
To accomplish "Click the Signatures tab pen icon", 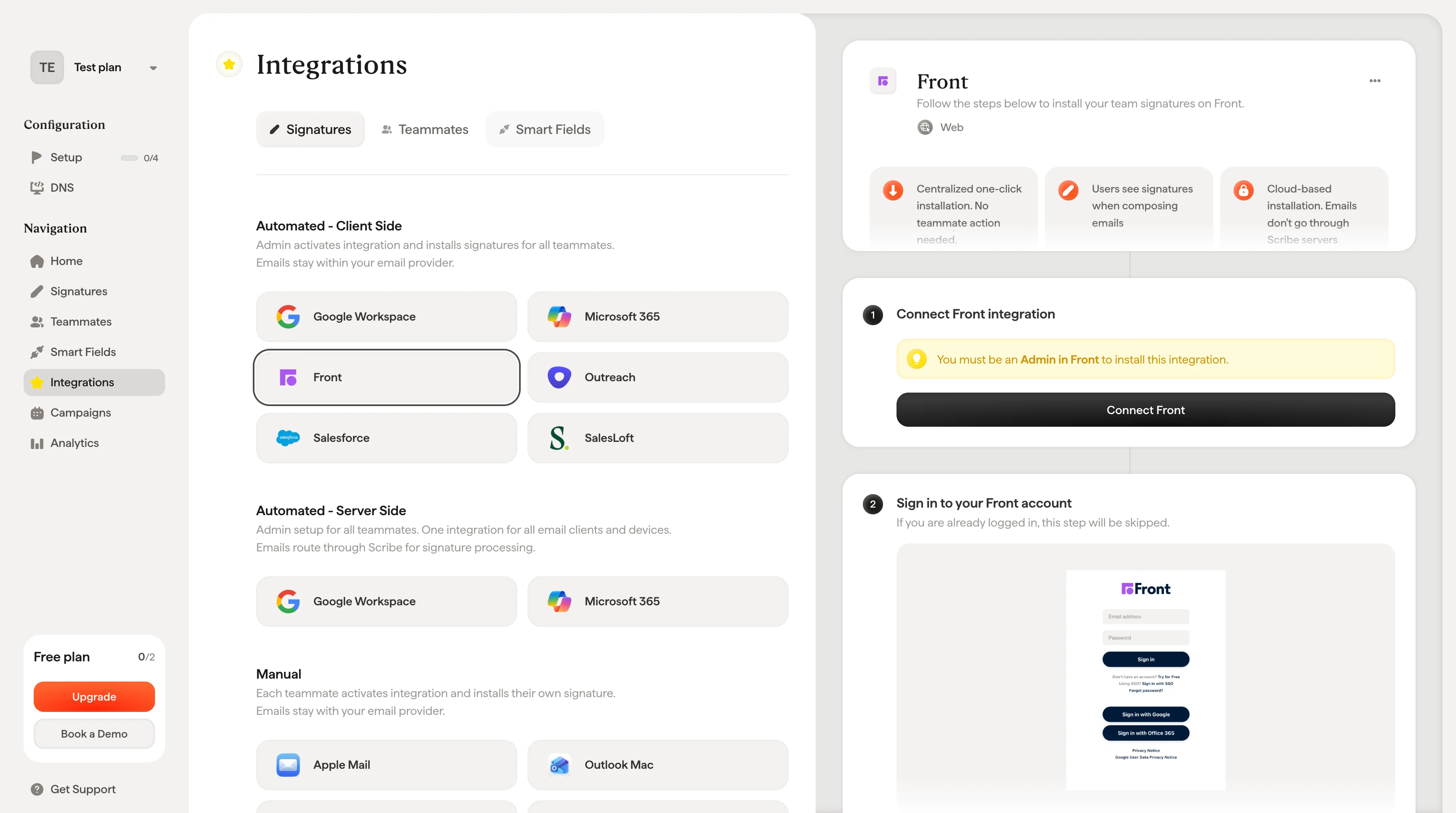I will [274, 129].
